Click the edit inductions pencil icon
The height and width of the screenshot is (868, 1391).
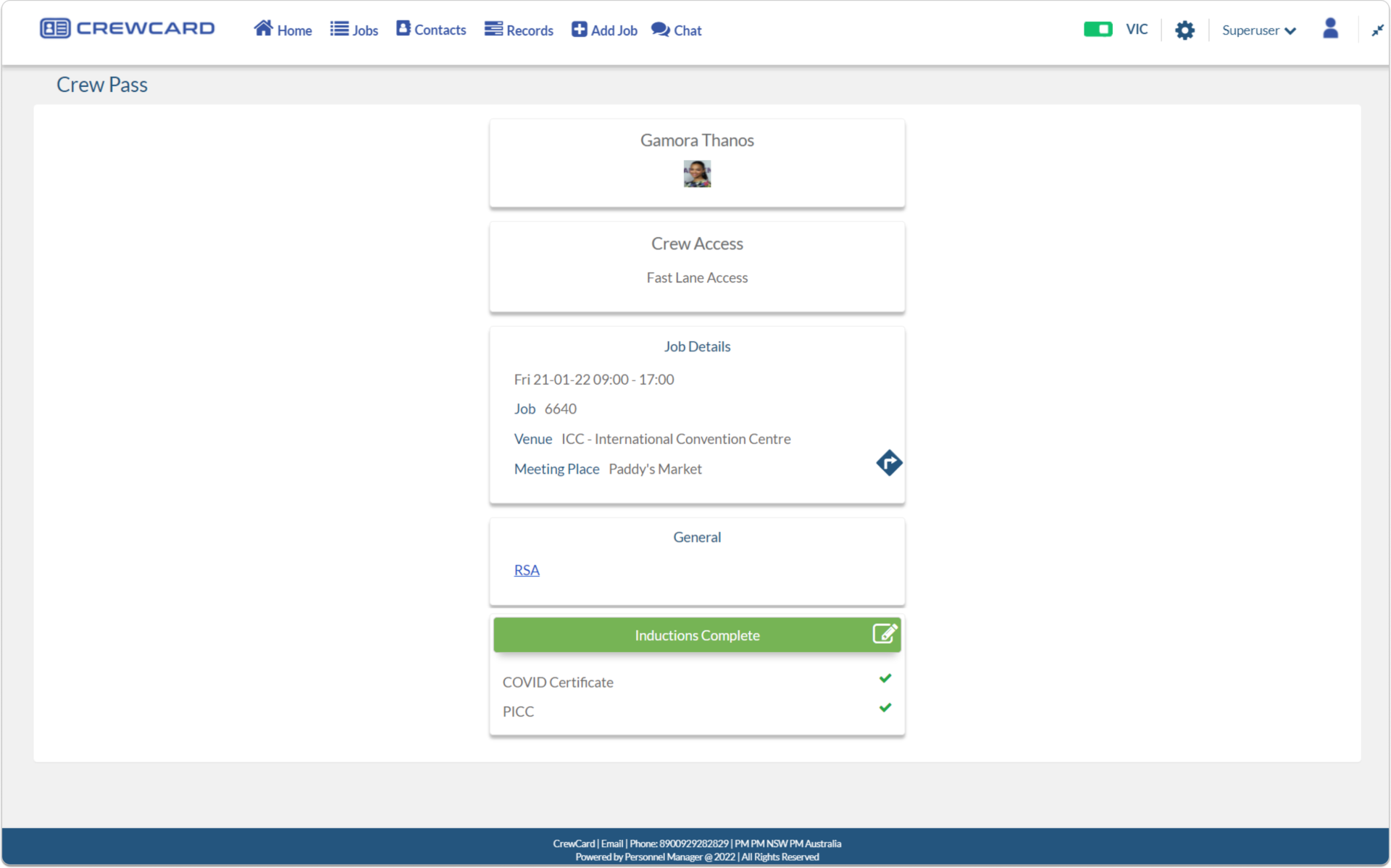(885, 633)
